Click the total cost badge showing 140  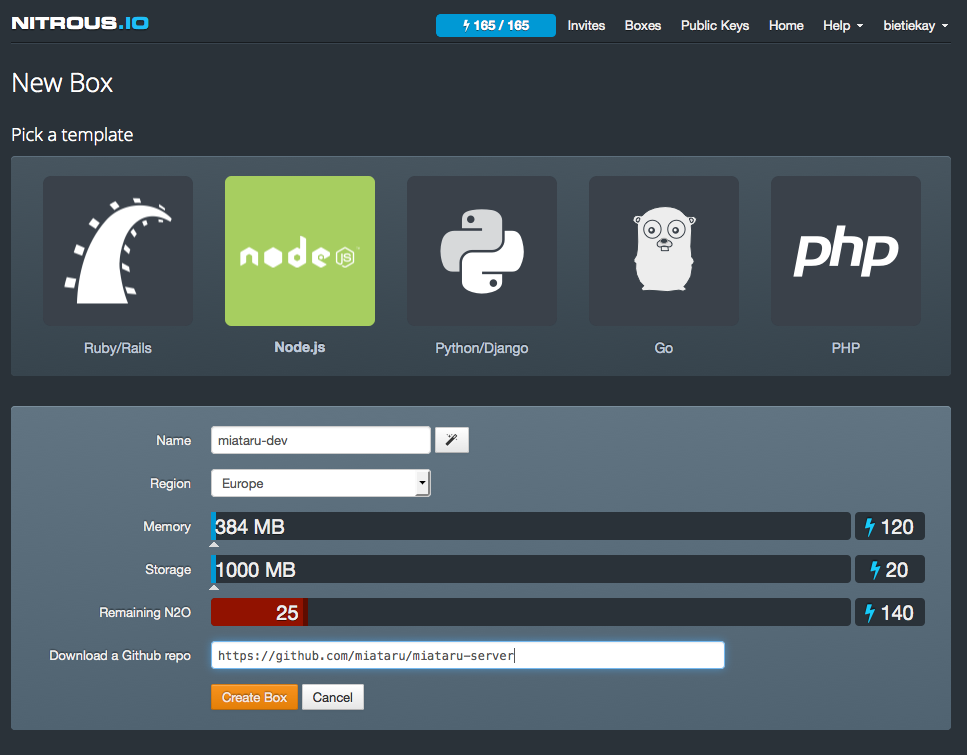pos(889,613)
